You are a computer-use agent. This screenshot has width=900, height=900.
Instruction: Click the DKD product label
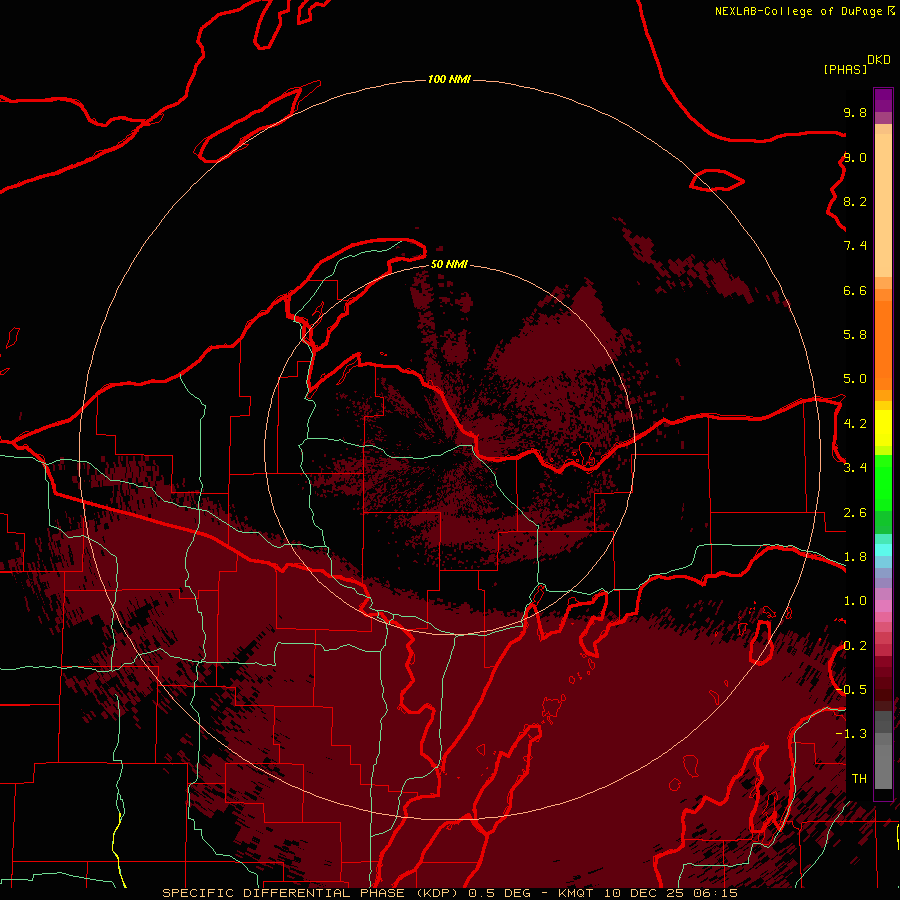879,59
